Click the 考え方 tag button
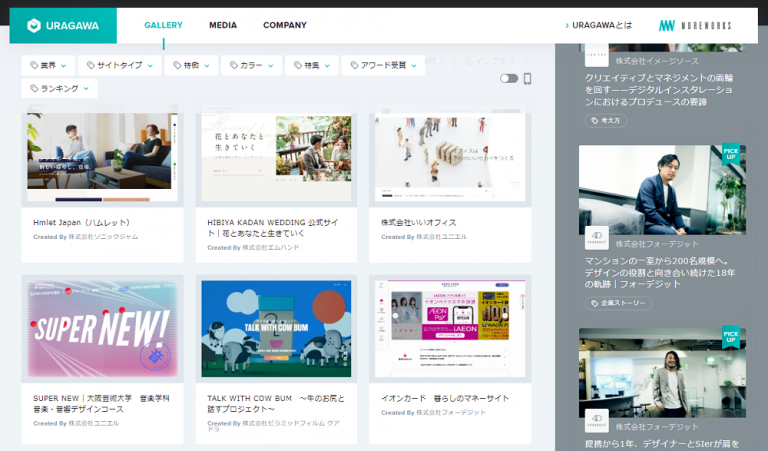768x451 pixels. click(x=606, y=120)
